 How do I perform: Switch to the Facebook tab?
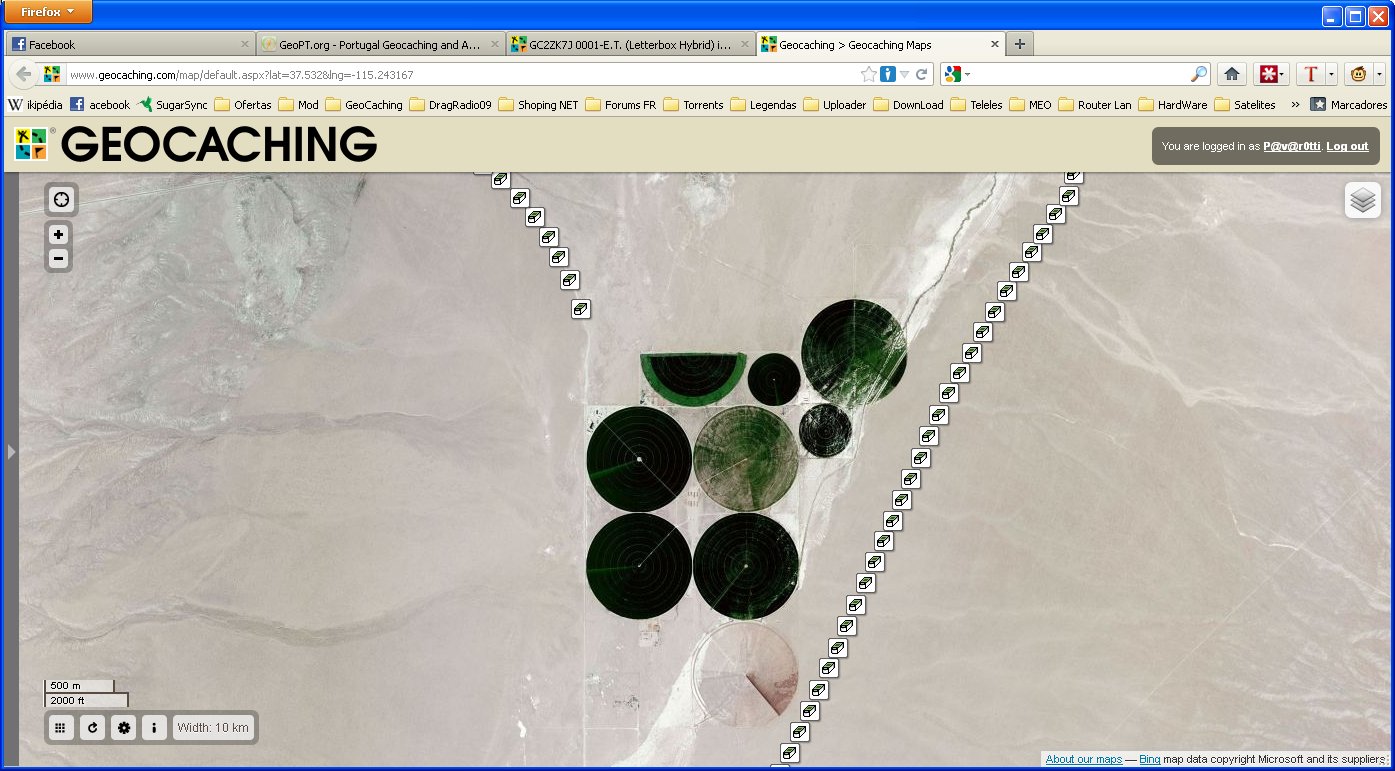click(x=130, y=44)
